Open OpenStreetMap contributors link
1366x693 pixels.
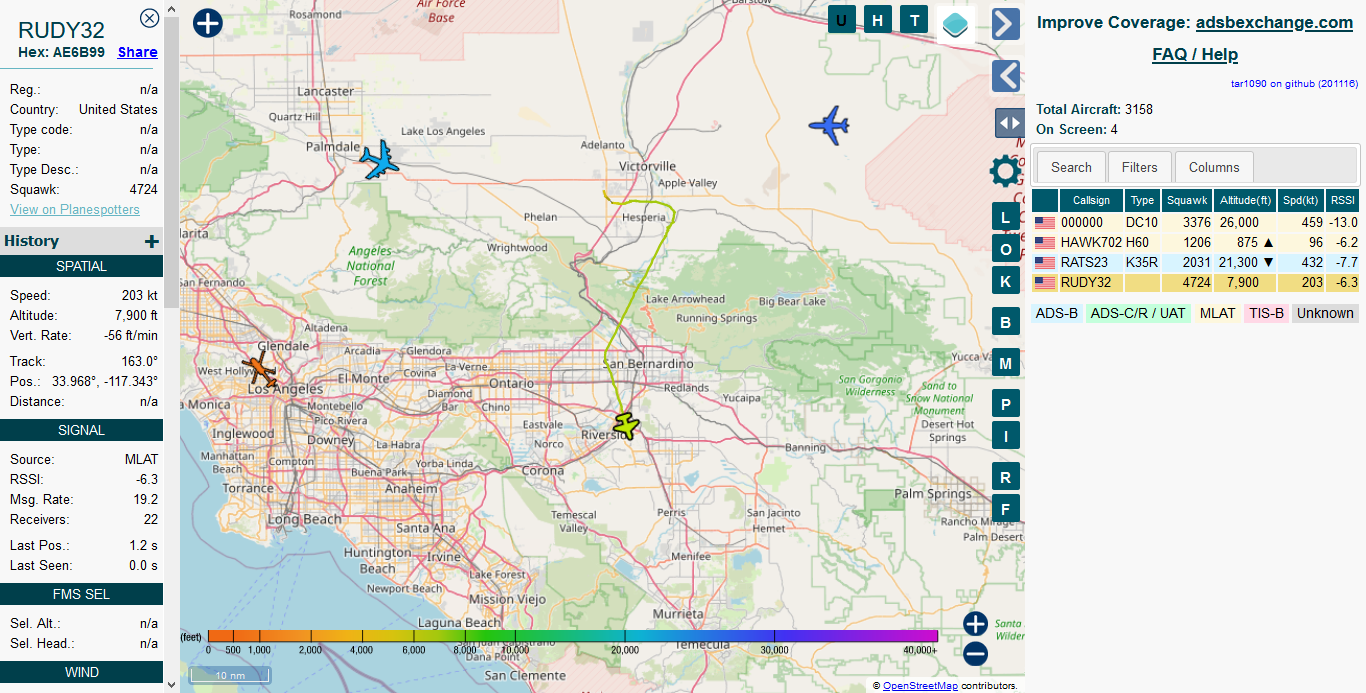(x=920, y=686)
